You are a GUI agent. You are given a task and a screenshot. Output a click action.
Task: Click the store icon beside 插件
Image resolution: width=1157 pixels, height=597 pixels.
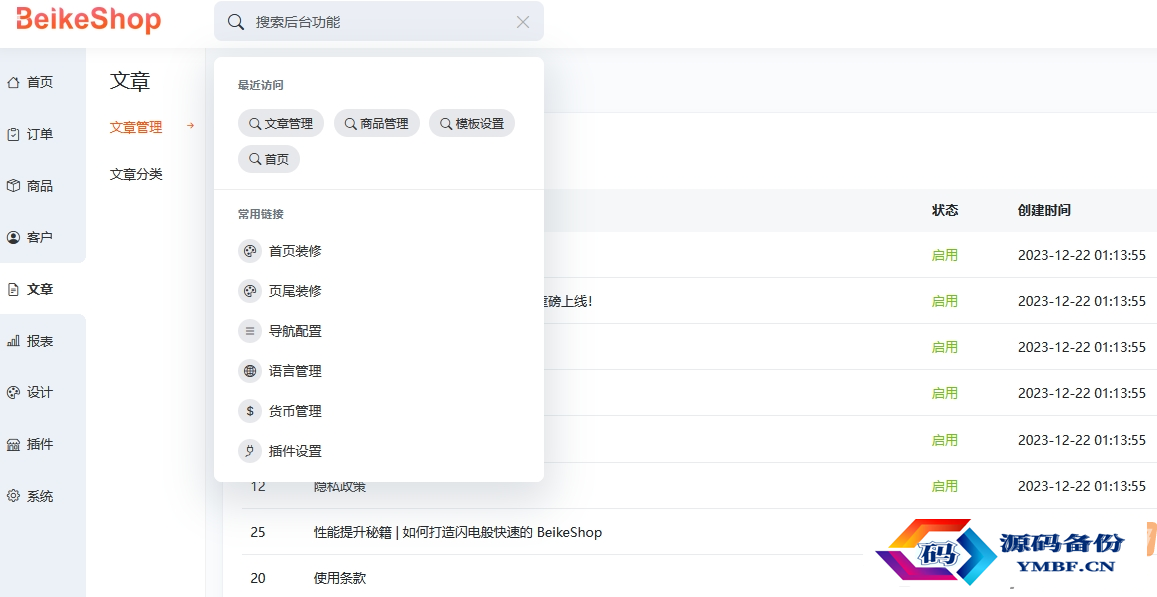tap(13, 444)
